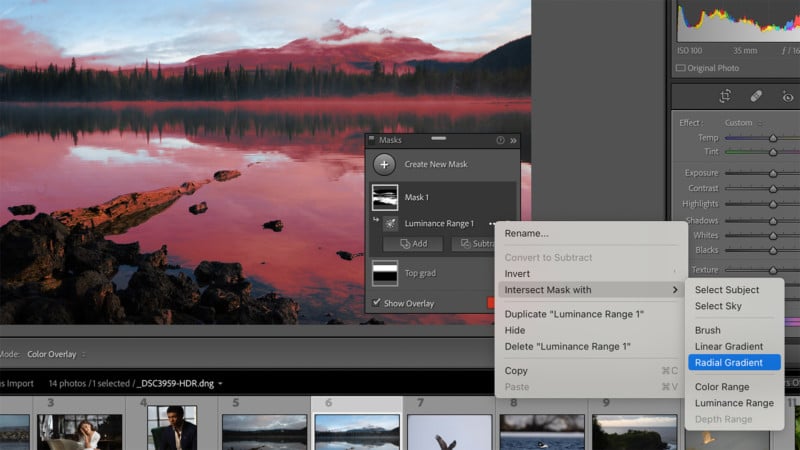Select the Crop overlay tool icon
The width and height of the screenshot is (800, 450).
[x=726, y=96]
